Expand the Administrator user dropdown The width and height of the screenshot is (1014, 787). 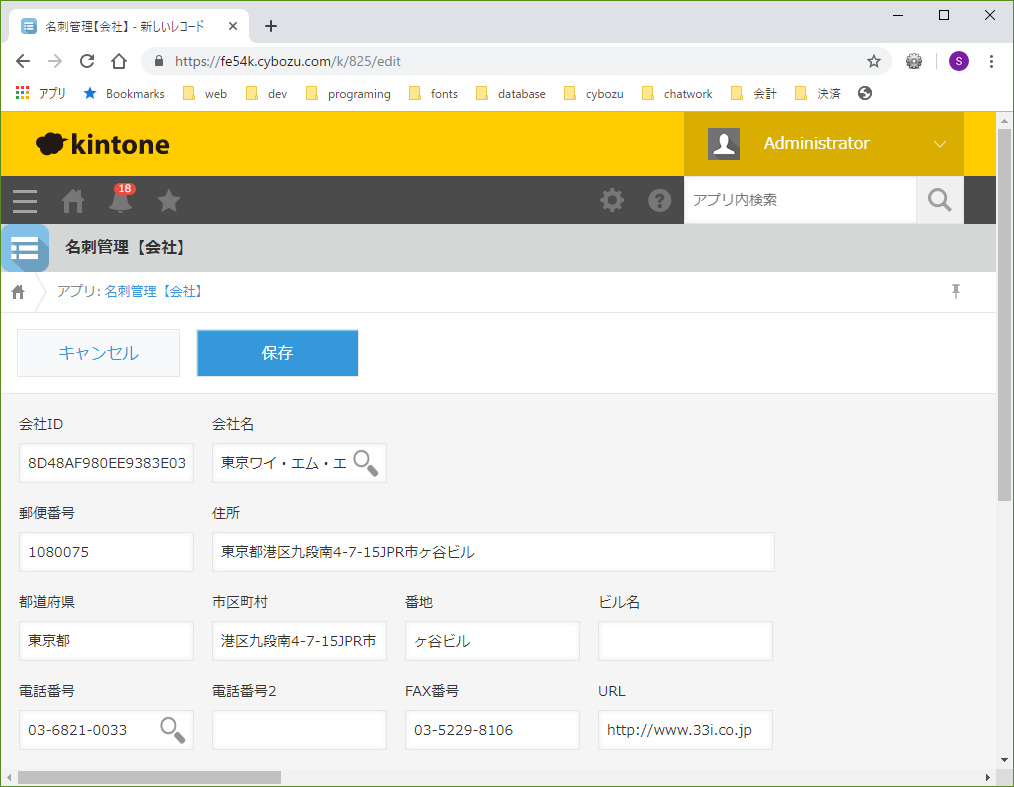[940, 144]
